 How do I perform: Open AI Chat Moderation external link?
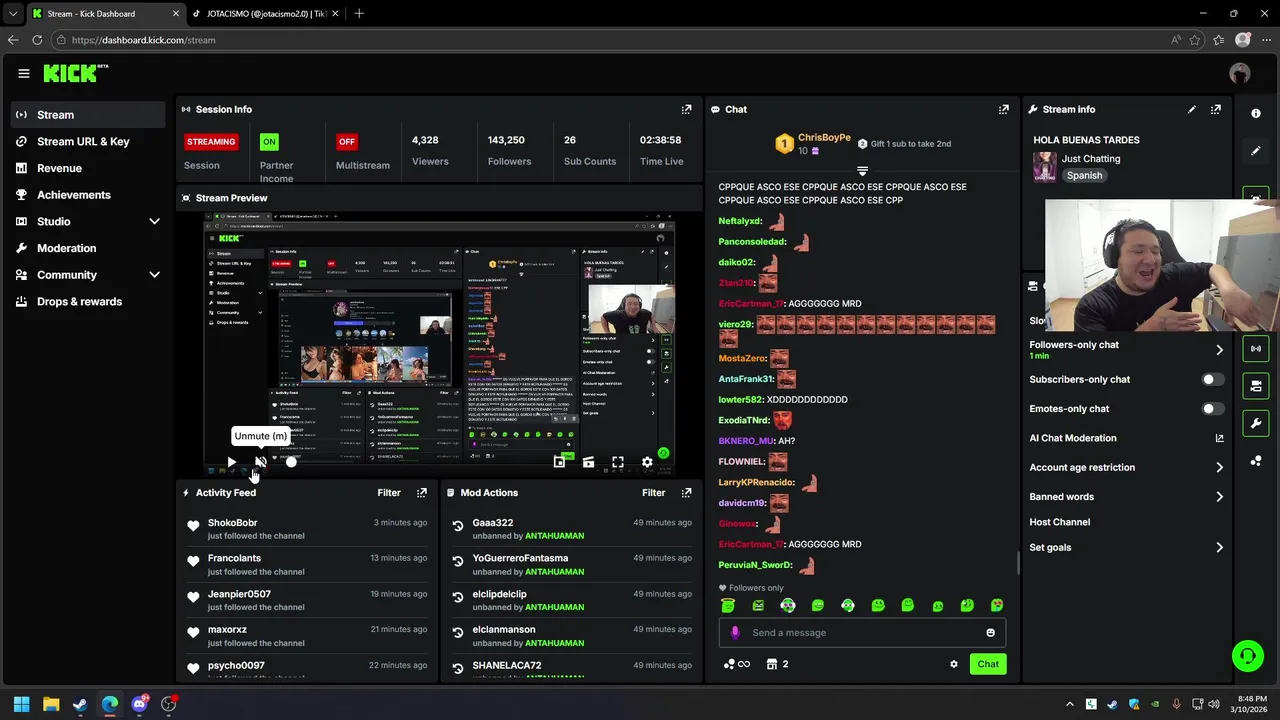tap(1219, 438)
